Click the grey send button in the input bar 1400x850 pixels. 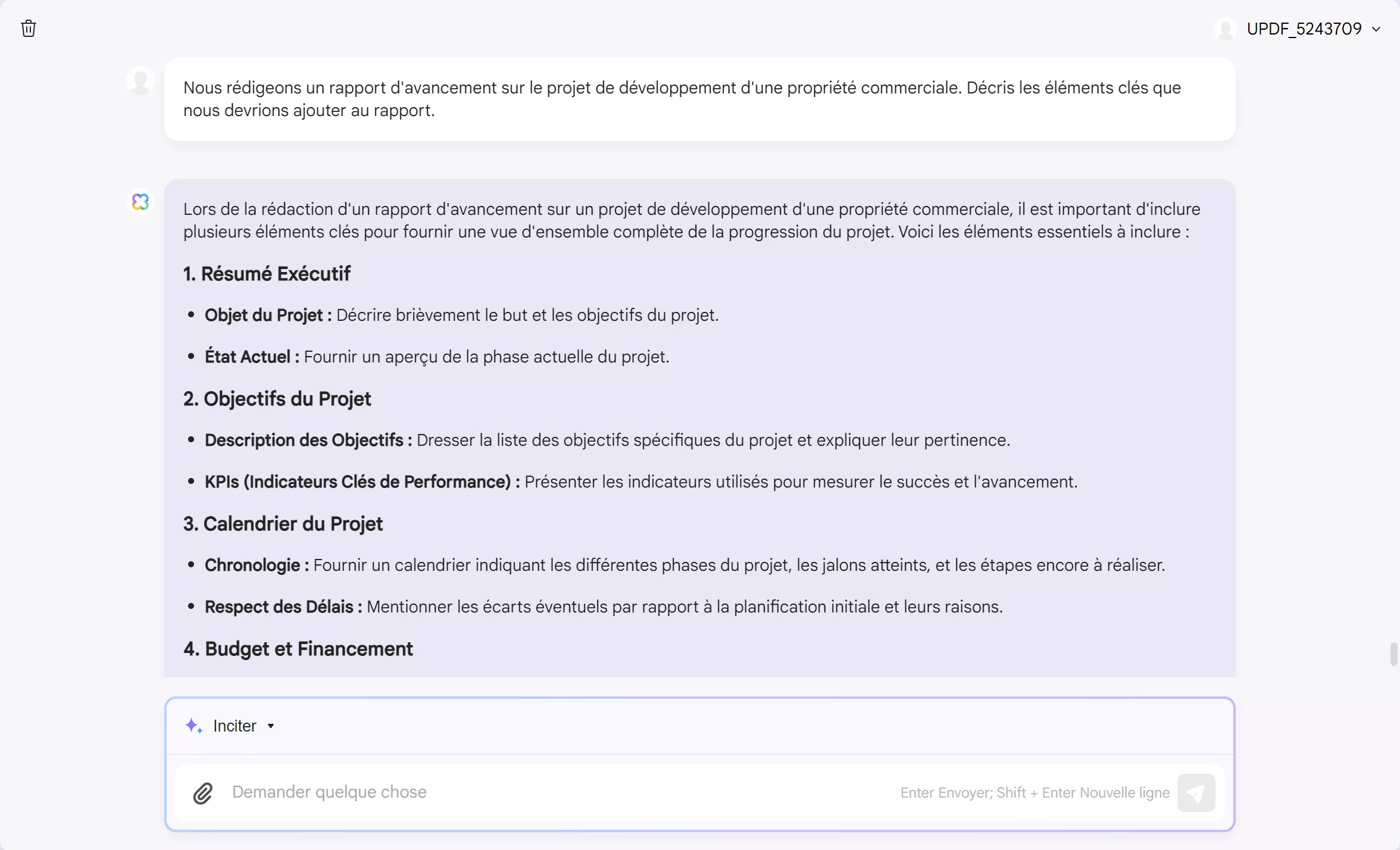(x=1196, y=793)
